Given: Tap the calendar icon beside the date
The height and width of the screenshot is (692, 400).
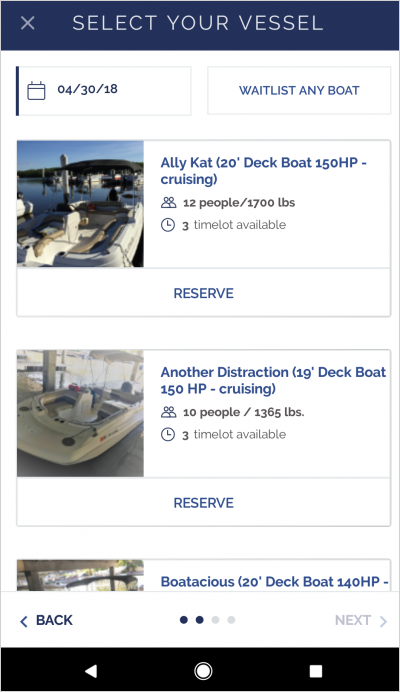Looking at the screenshot, I should pos(36,90).
